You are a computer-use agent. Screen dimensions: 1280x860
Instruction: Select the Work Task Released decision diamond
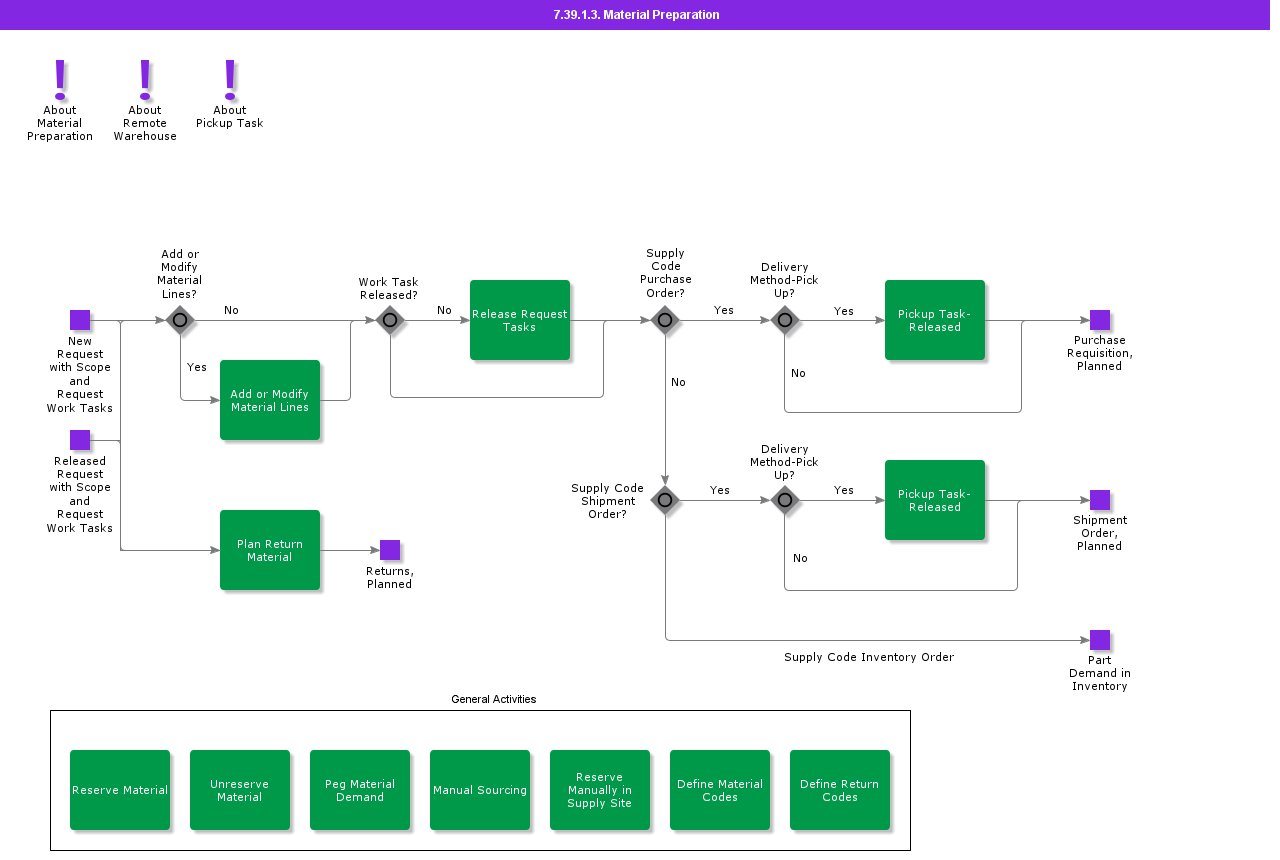[390, 320]
